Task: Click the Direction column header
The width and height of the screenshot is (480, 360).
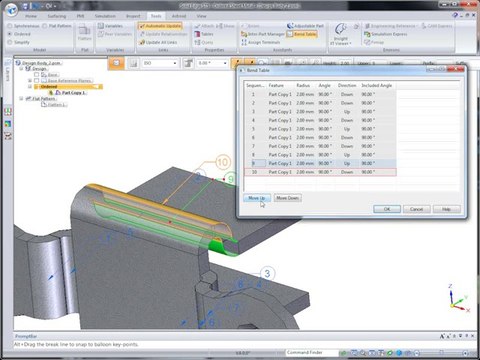Action: [347, 86]
